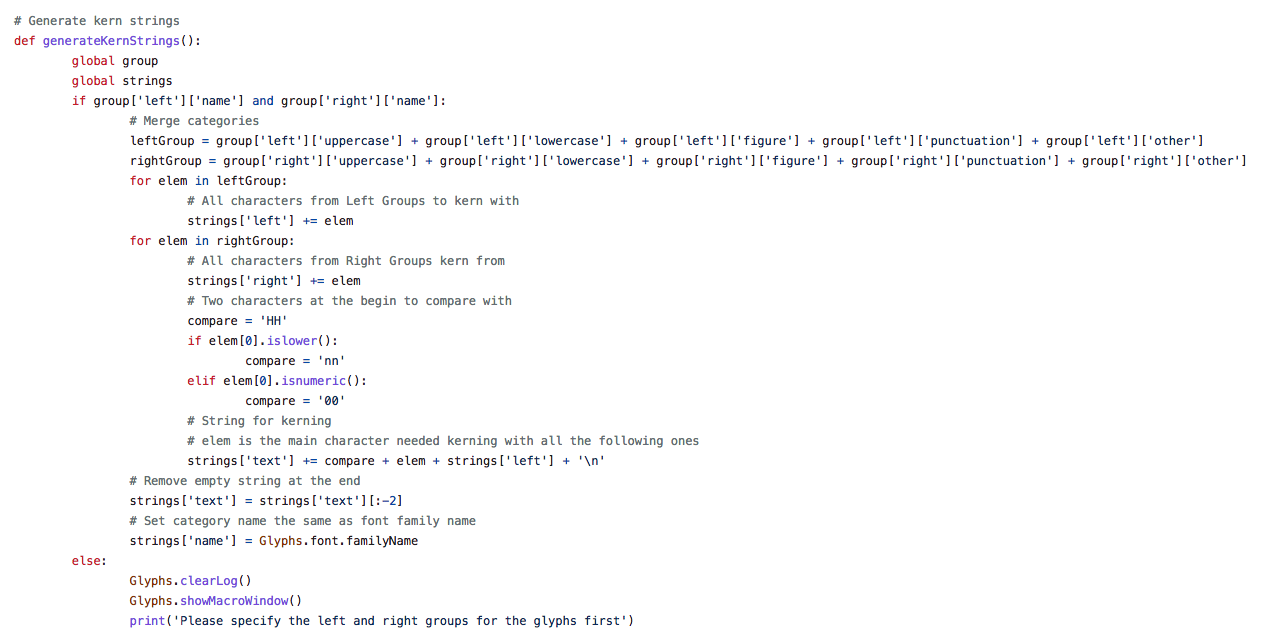This screenshot has width=1280, height=640.
Task: Click the 'for elem in leftGroup' line
Action: pos(208,181)
